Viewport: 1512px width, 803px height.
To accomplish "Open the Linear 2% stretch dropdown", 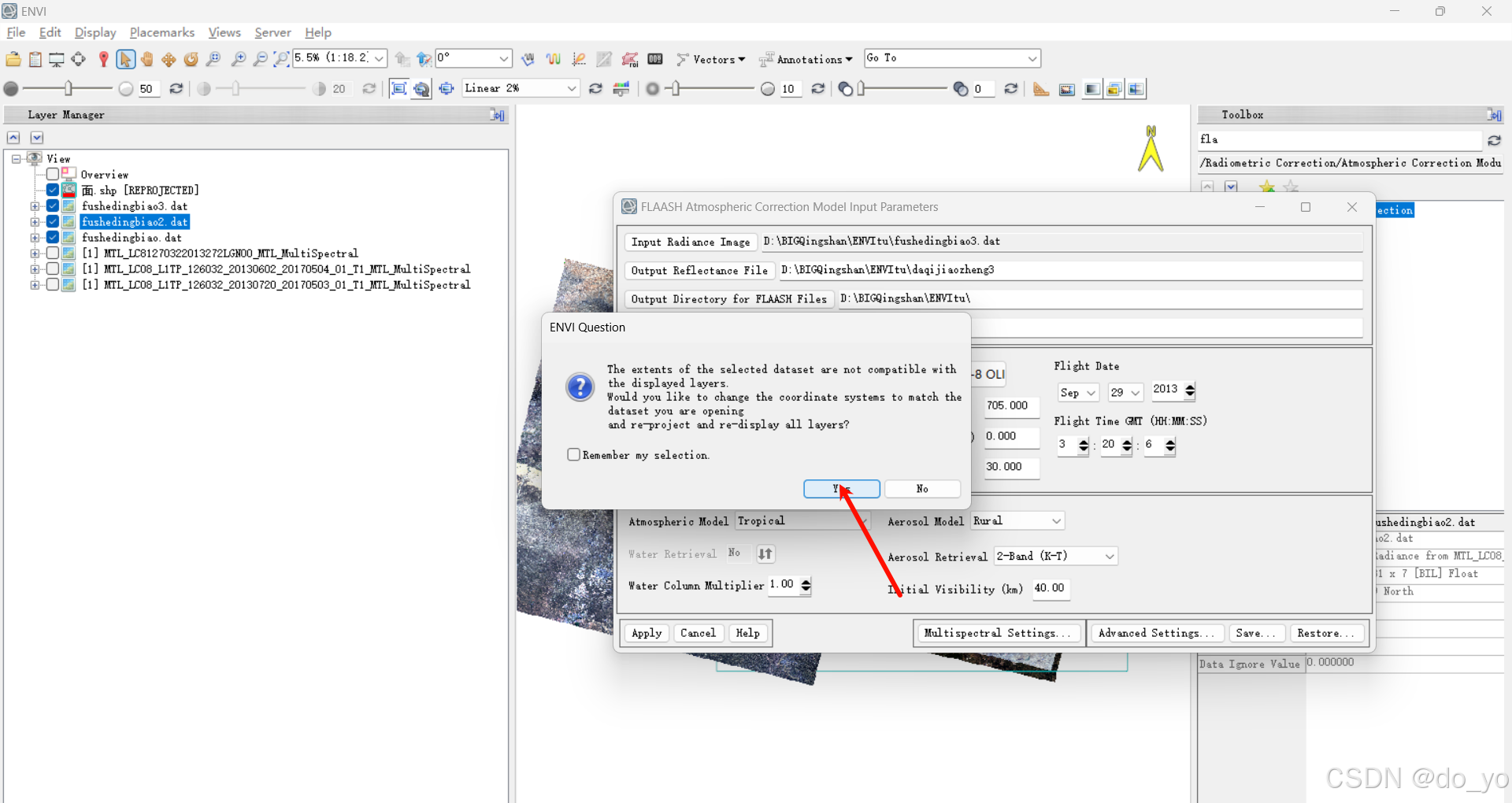I will point(573,88).
